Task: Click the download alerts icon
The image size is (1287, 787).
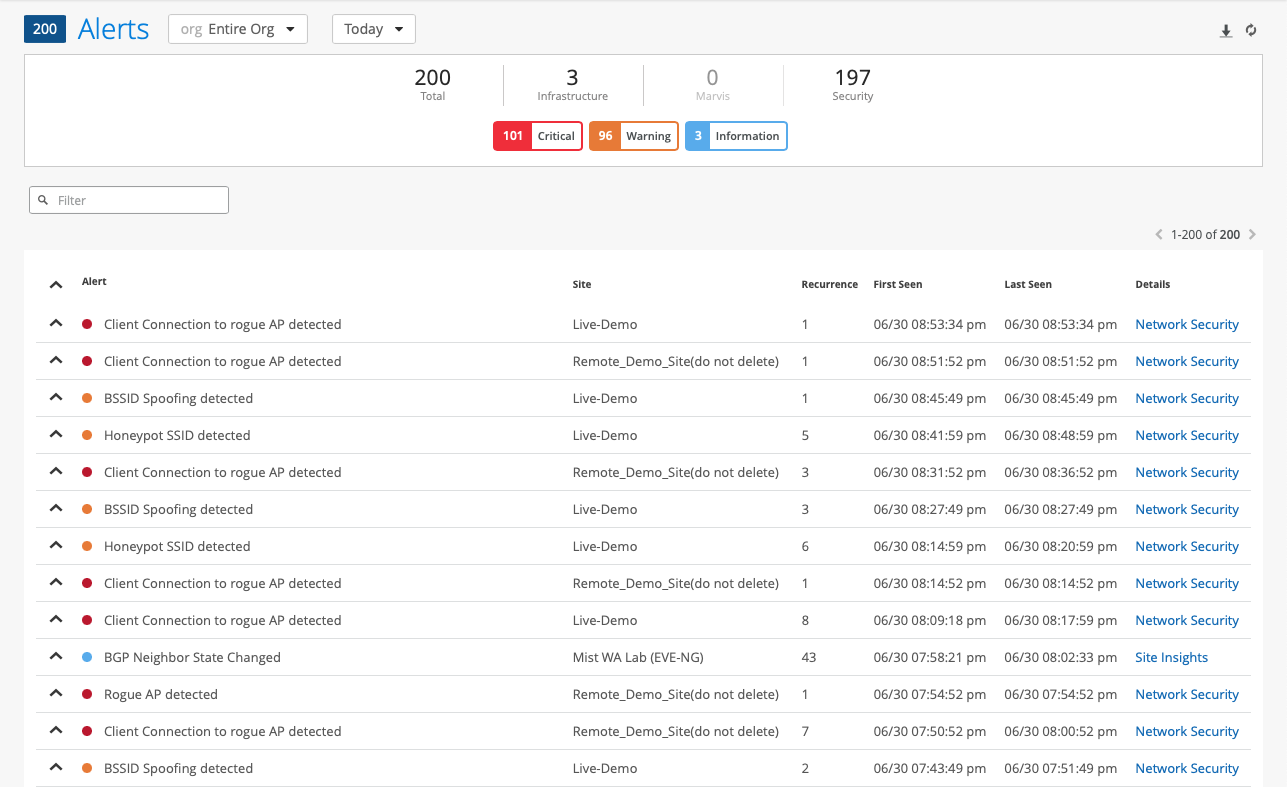Action: [1226, 31]
